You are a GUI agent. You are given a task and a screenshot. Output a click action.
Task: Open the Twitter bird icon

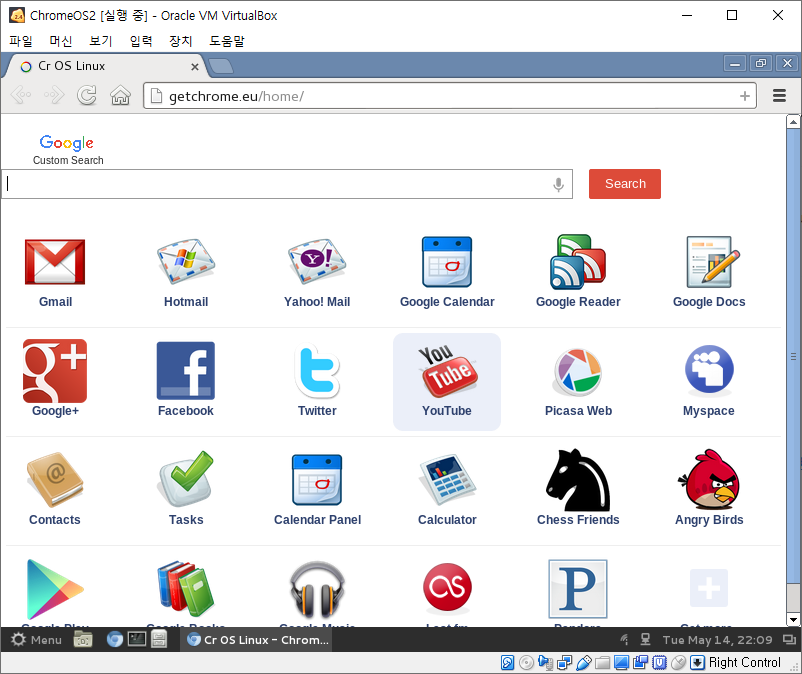[317, 371]
